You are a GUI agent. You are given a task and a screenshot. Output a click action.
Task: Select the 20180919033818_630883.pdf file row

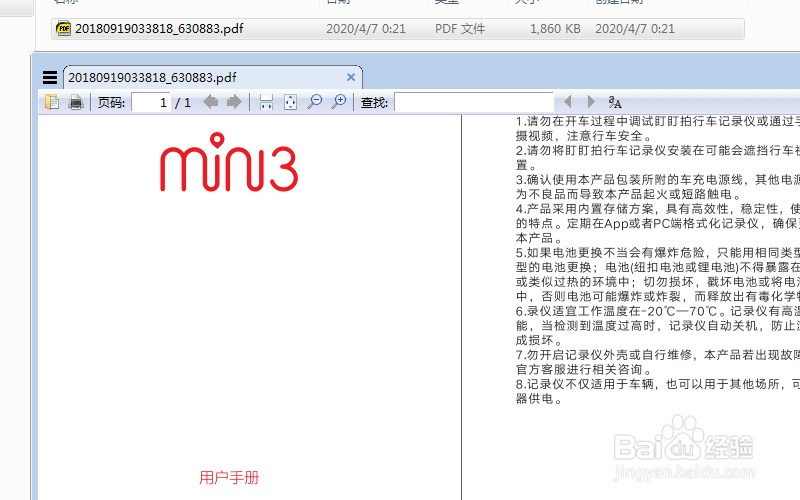coord(398,29)
